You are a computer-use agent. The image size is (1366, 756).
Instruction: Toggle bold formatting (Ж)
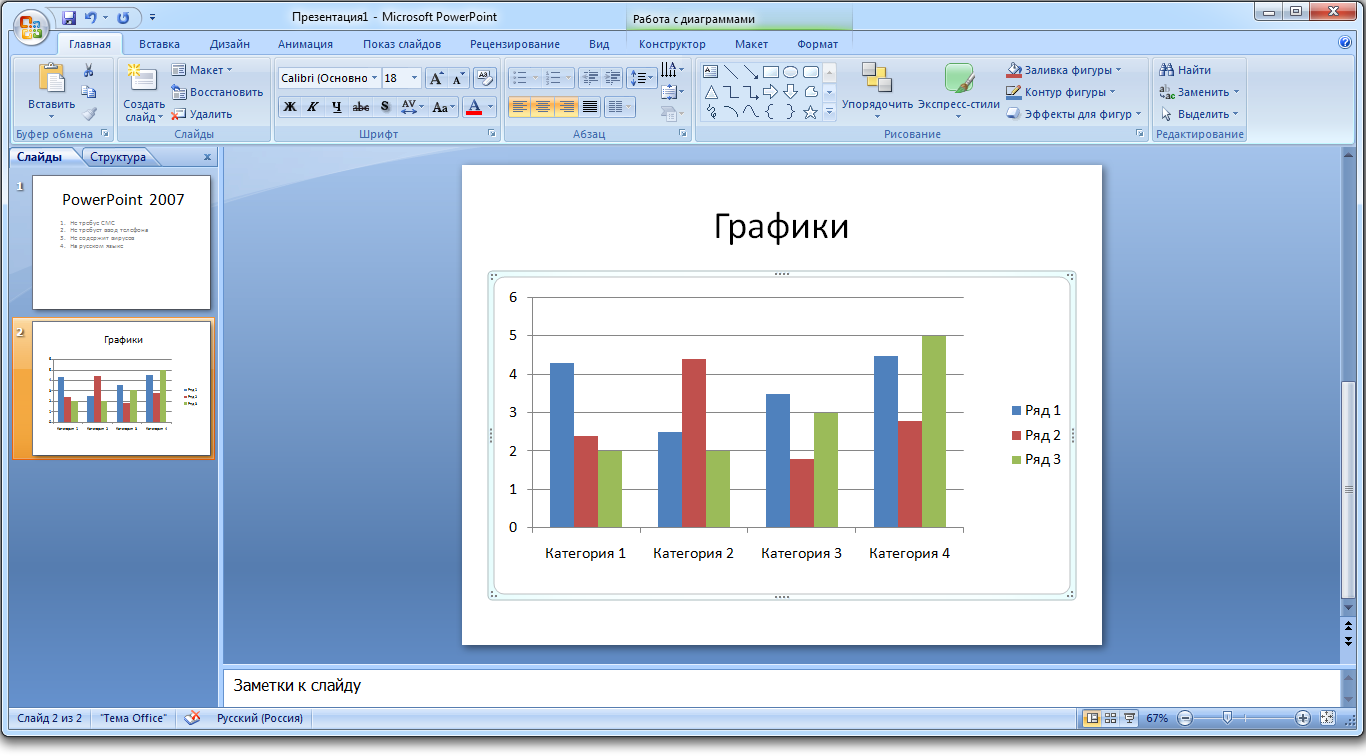(x=290, y=107)
